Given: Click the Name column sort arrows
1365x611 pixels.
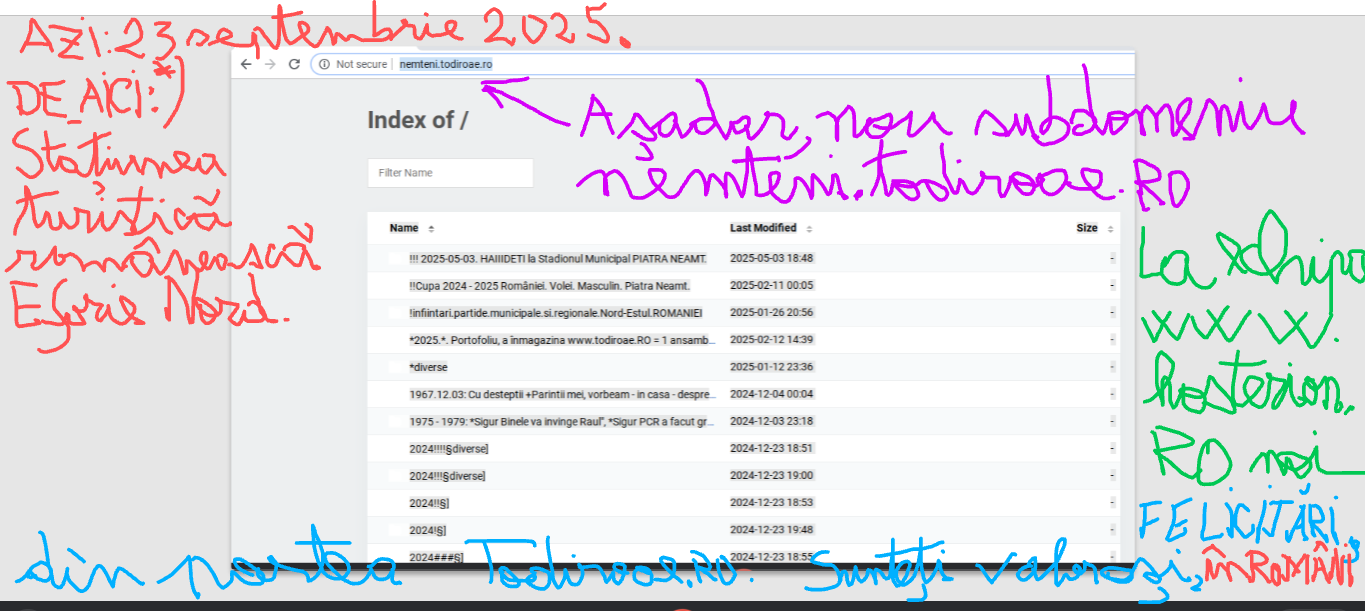Looking at the screenshot, I should click(431, 229).
